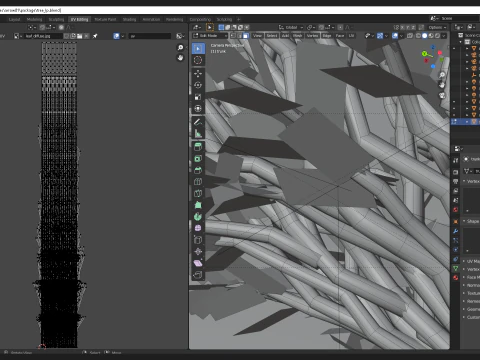Open the Vertex menu in viewport header
Viewport: 480px width, 360px height.
click(x=312, y=36)
